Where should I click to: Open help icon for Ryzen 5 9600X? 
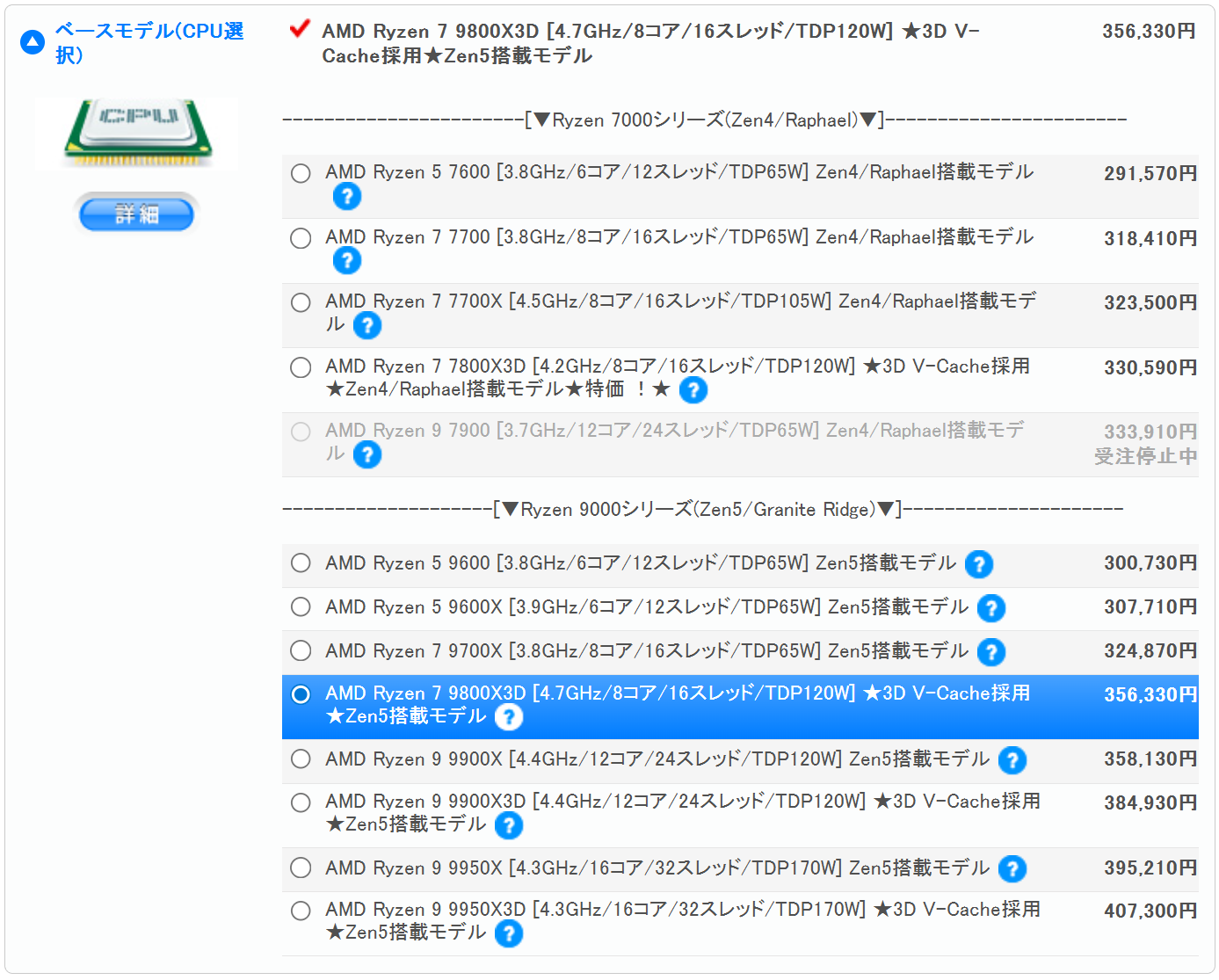(991, 608)
